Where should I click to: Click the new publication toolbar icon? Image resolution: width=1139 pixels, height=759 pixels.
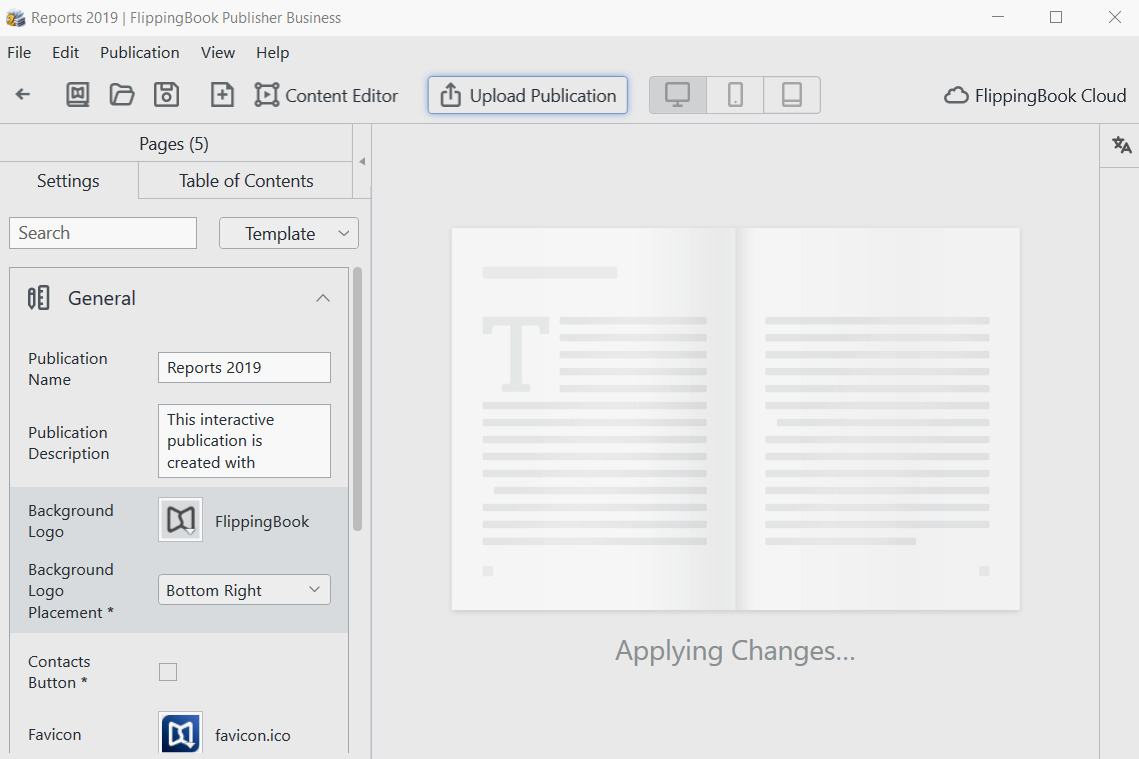click(x=78, y=95)
